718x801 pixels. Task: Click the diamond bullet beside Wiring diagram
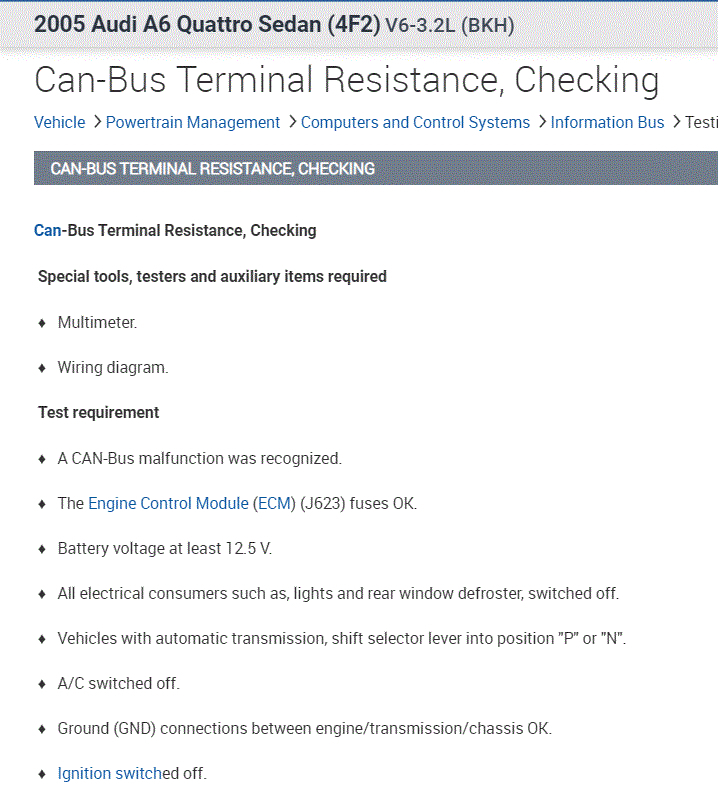tap(42, 368)
